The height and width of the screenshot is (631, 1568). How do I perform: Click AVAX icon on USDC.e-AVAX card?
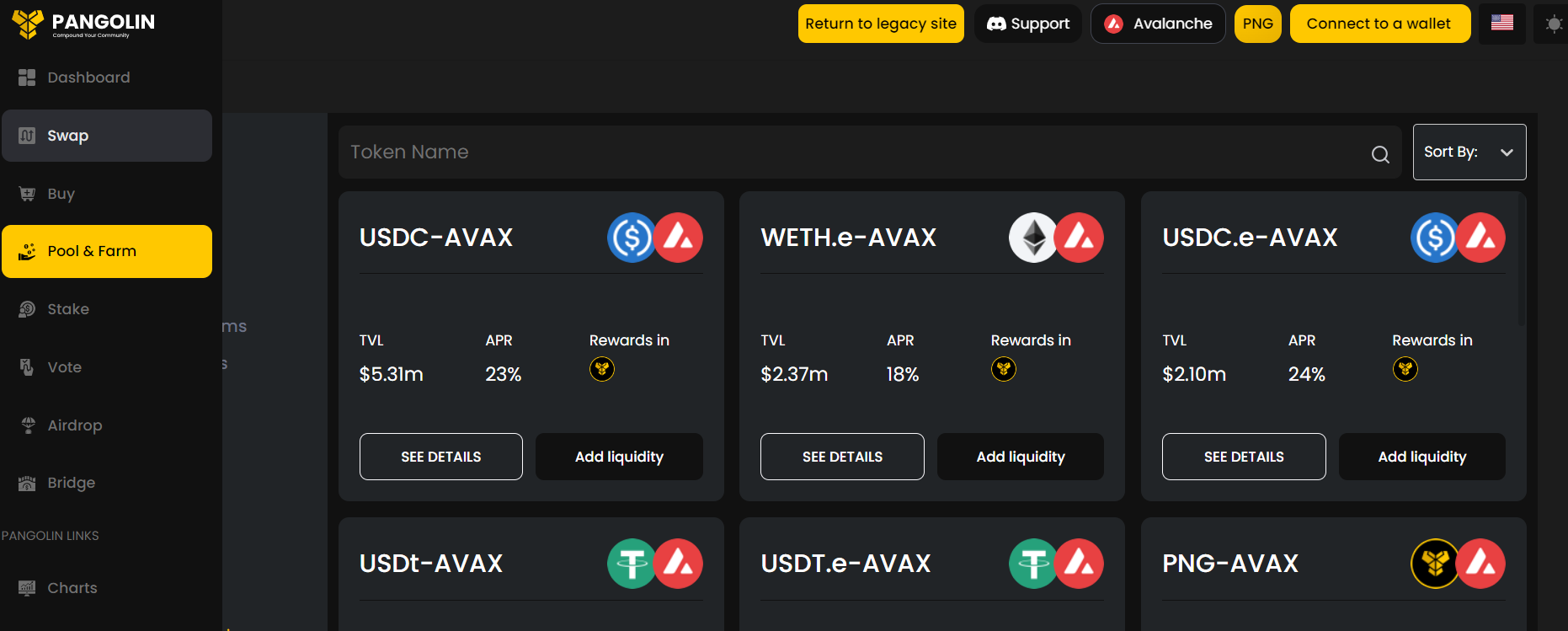1481,238
